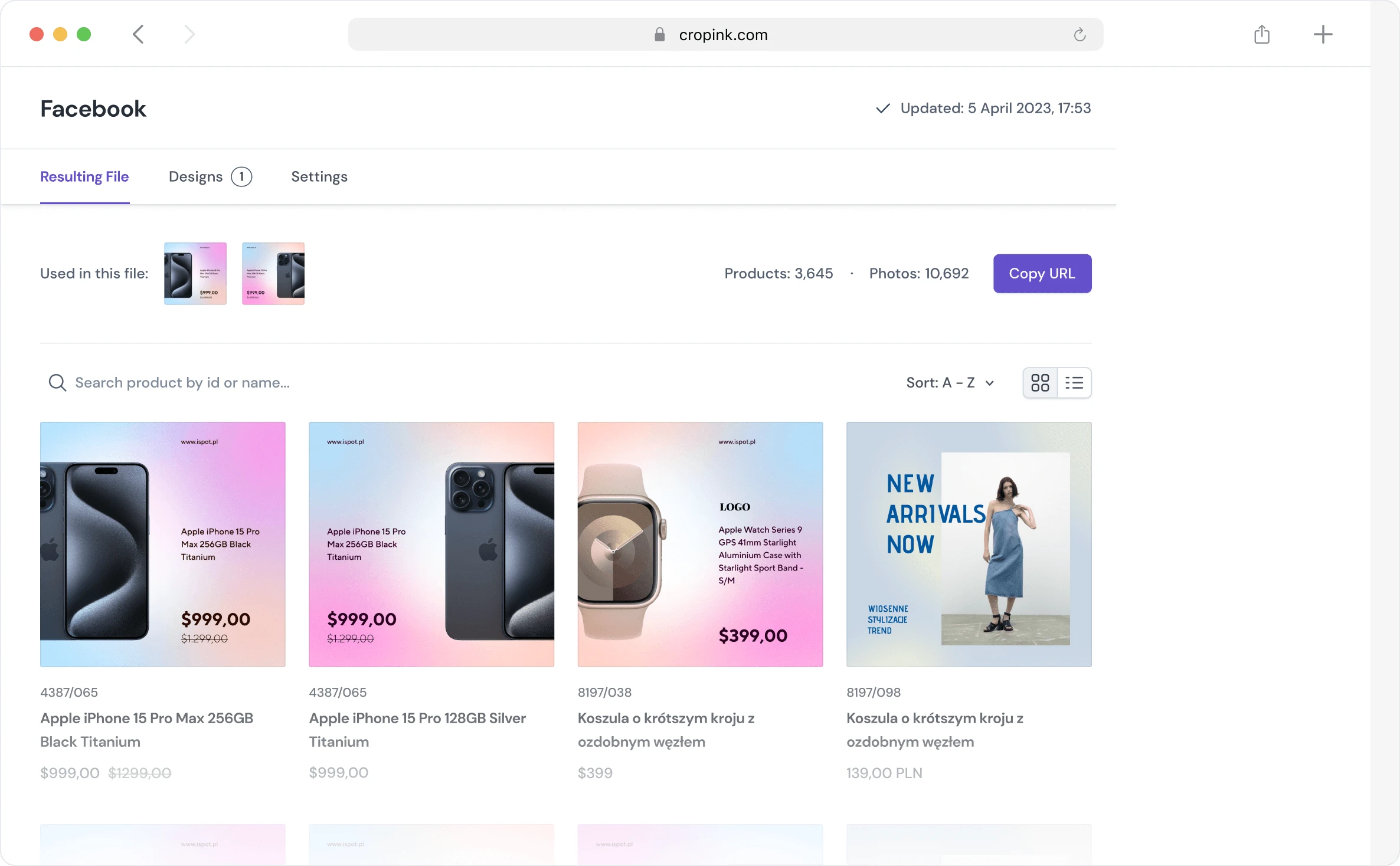Select first design thumbnail in Used in this file
This screenshot has width=1400, height=866.
(195, 274)
